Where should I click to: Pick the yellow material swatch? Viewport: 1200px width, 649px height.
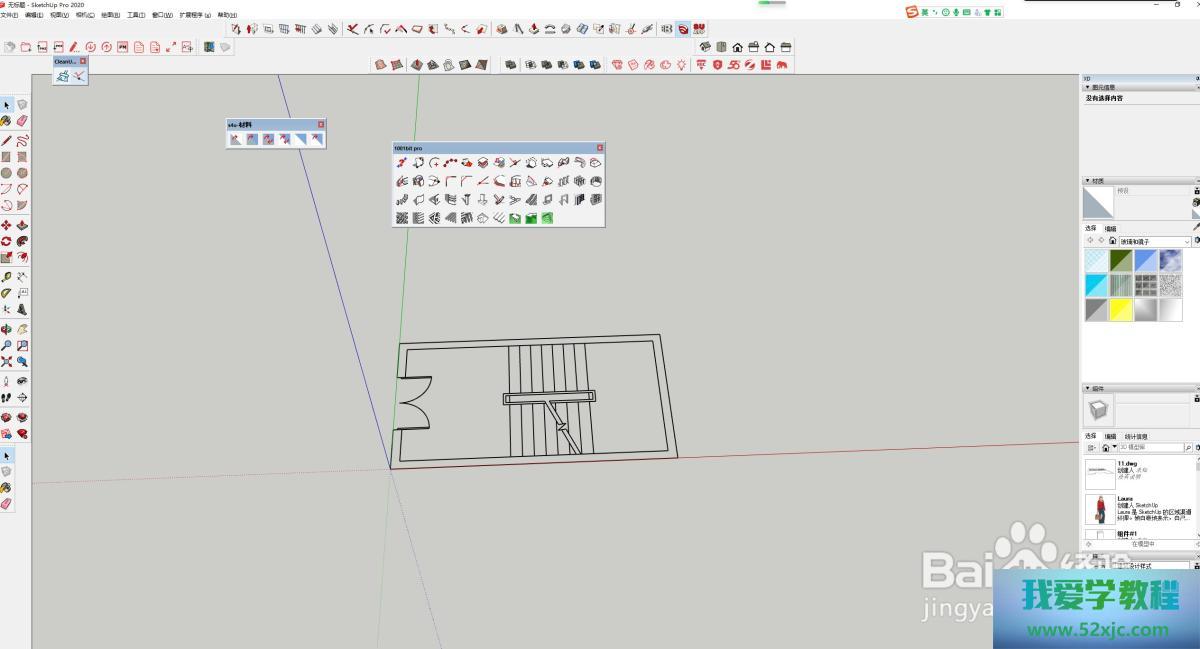(1120, 310)
